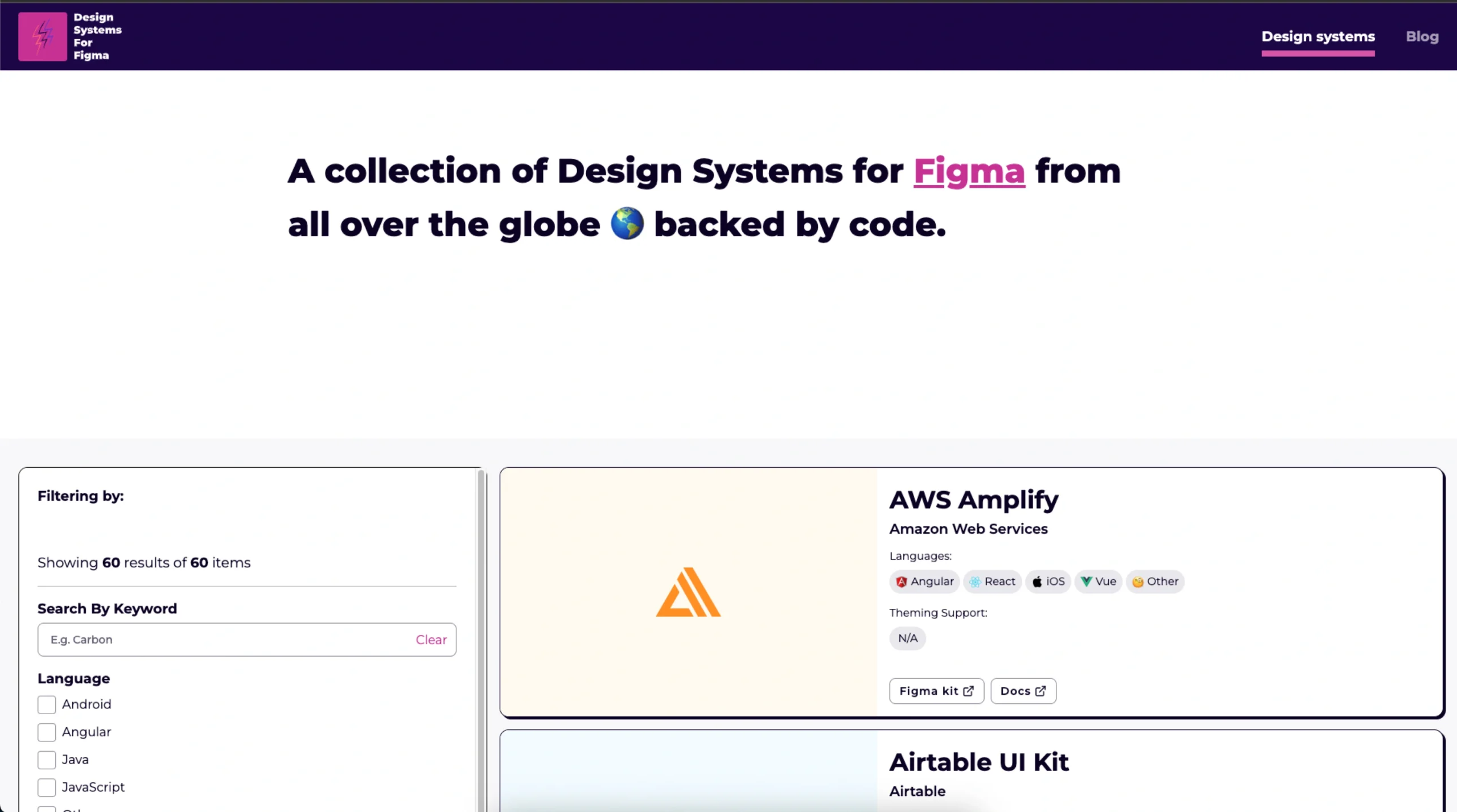Click the Vue language tag icon
This screenshot has height=812, width=1457.
(x=1086, y=582)
